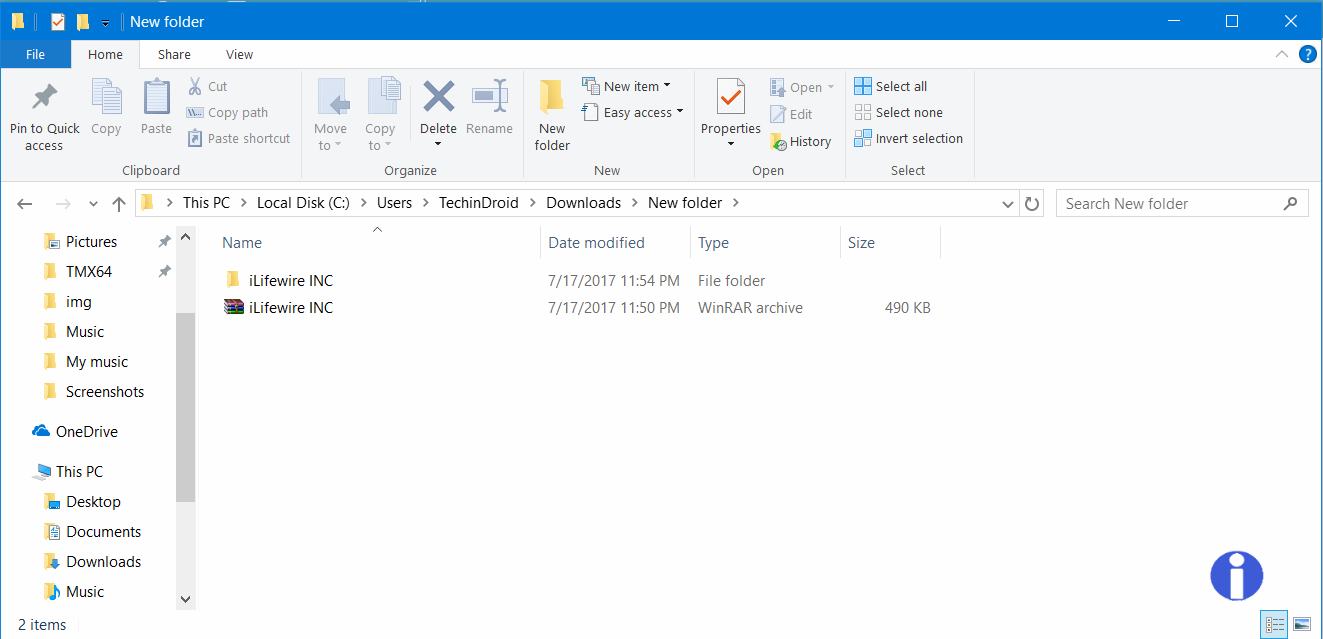The width and height of the screenshot is (1323, 639).
Task: Click Downloads in the address path
Action: 584,202
